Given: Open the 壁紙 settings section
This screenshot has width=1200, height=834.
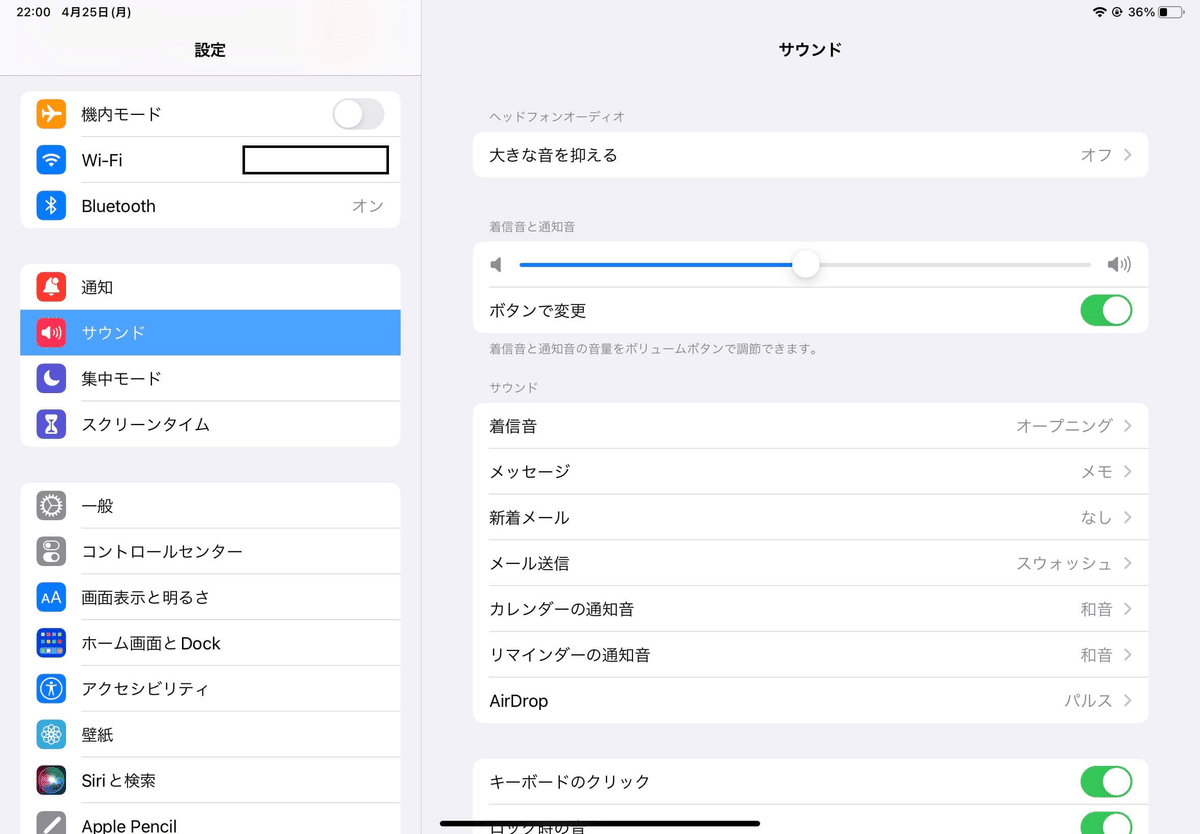Looking at the screenshot, I should click(x=210, y=734).
